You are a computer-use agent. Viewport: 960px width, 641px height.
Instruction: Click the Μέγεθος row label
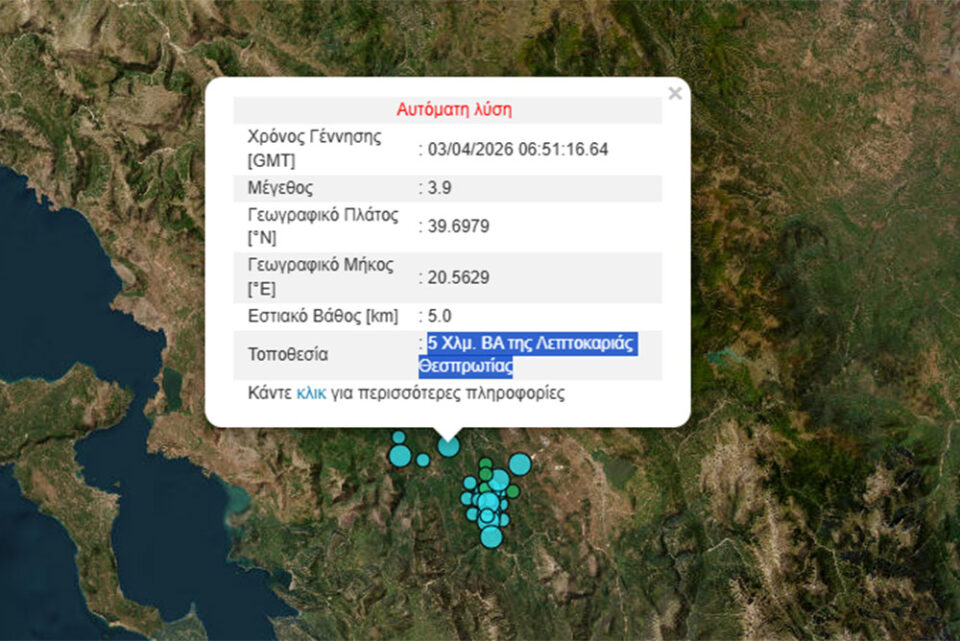(280, 188)
